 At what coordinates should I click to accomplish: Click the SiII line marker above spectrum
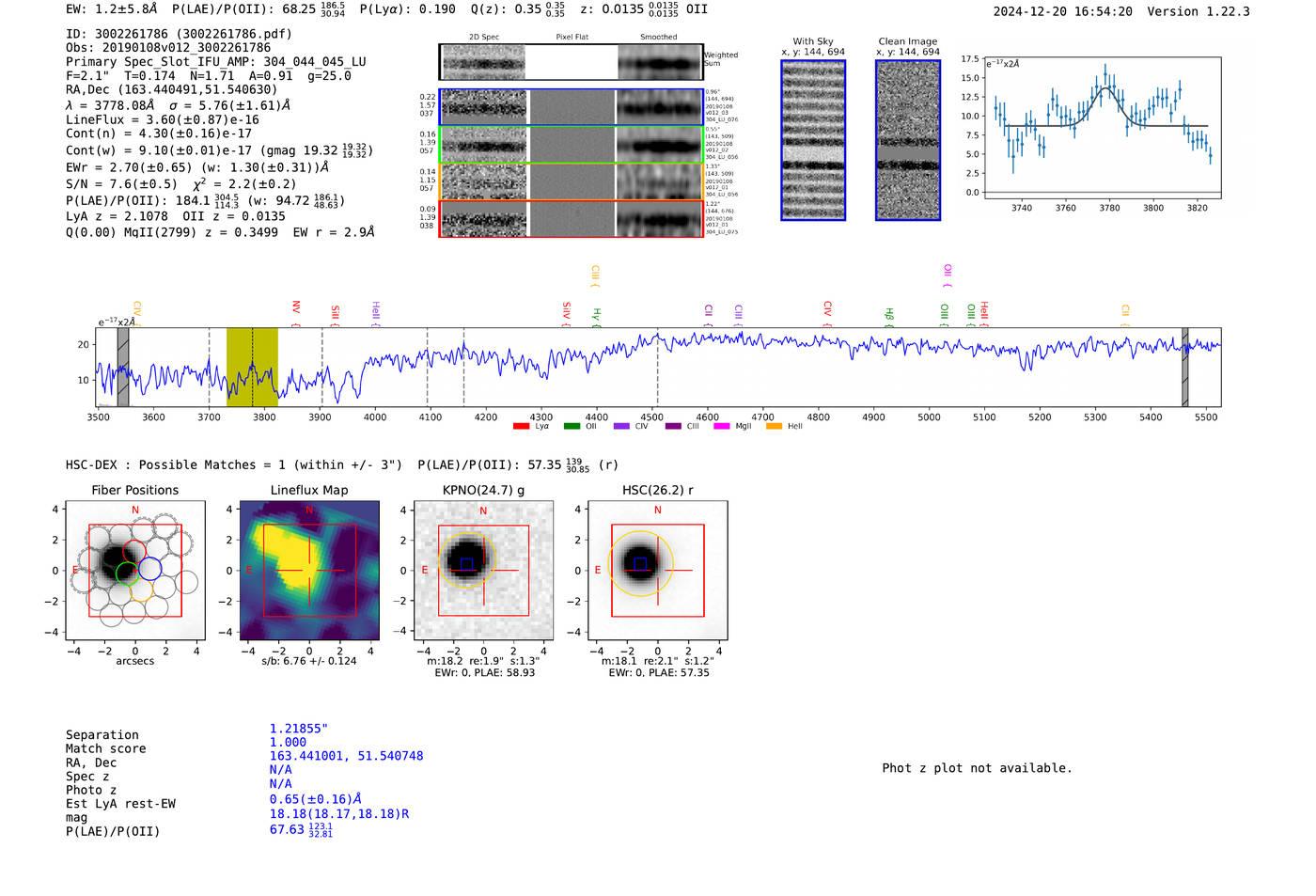pos(336,314)
